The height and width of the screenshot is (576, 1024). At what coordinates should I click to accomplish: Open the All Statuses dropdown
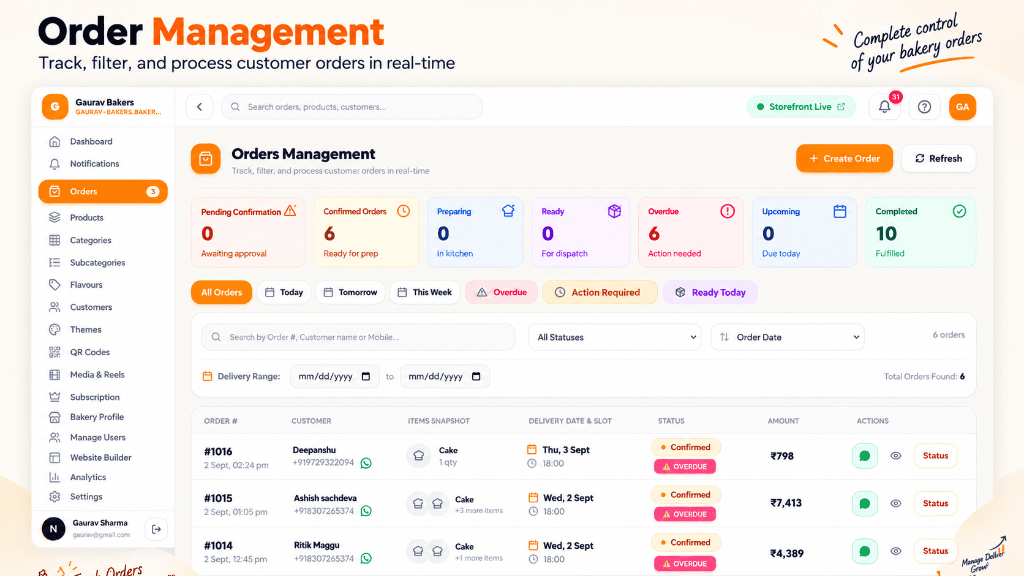click(x=615, y=337)
